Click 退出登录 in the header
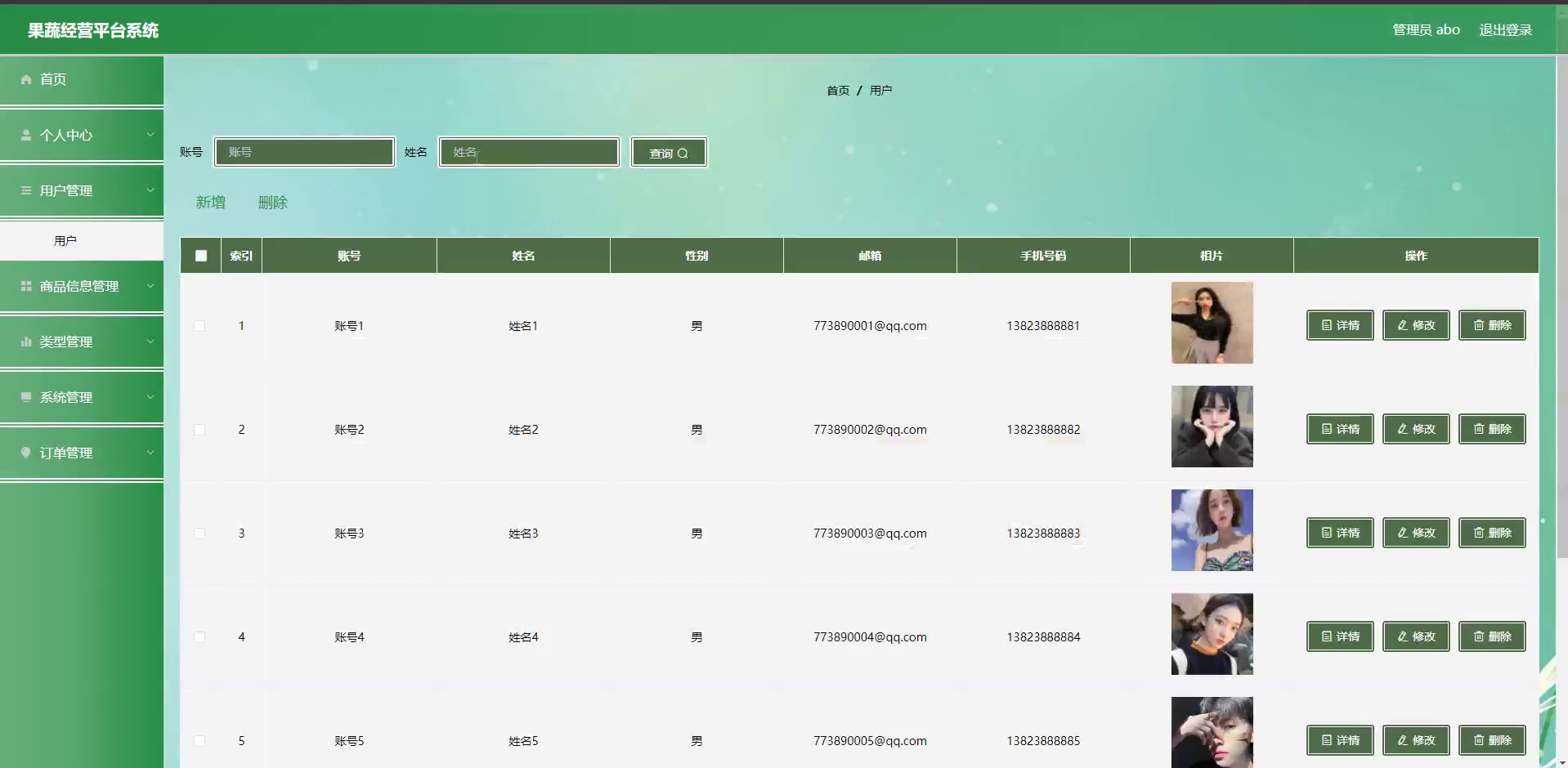Image resolution: width=1568 pixels, height=768 pixels. tap(1505, 30)
